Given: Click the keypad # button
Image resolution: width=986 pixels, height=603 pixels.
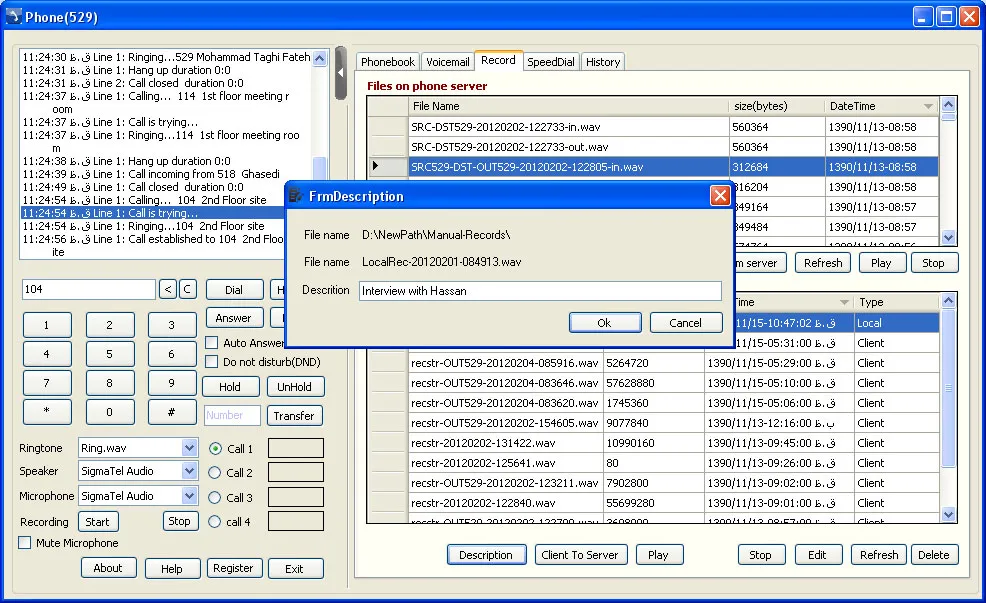Looking at the screenshot, I should click(x=172, y=412).
